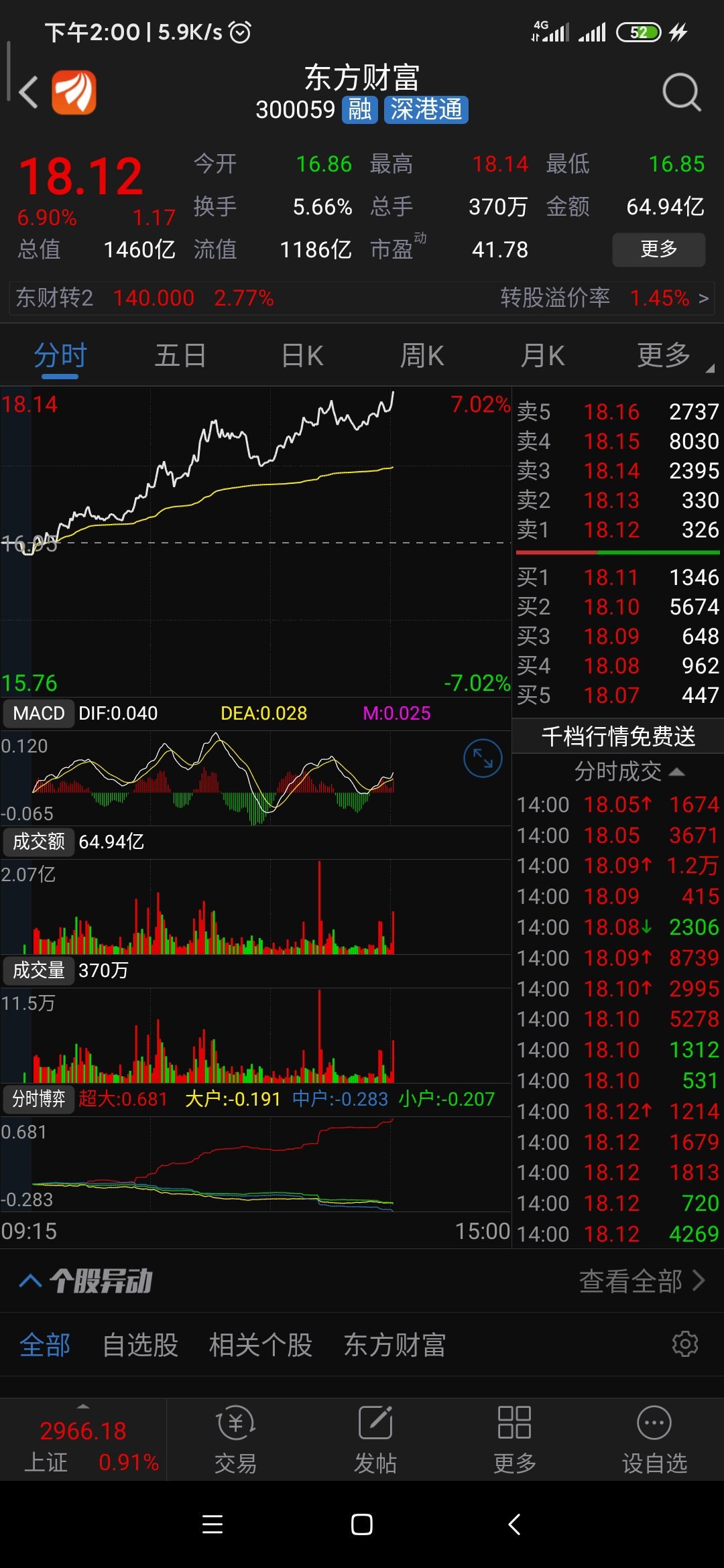This screenshot has width=724, height=1568.
Task: Tap the 融 margin-trading badge
Action: [360, 109]
